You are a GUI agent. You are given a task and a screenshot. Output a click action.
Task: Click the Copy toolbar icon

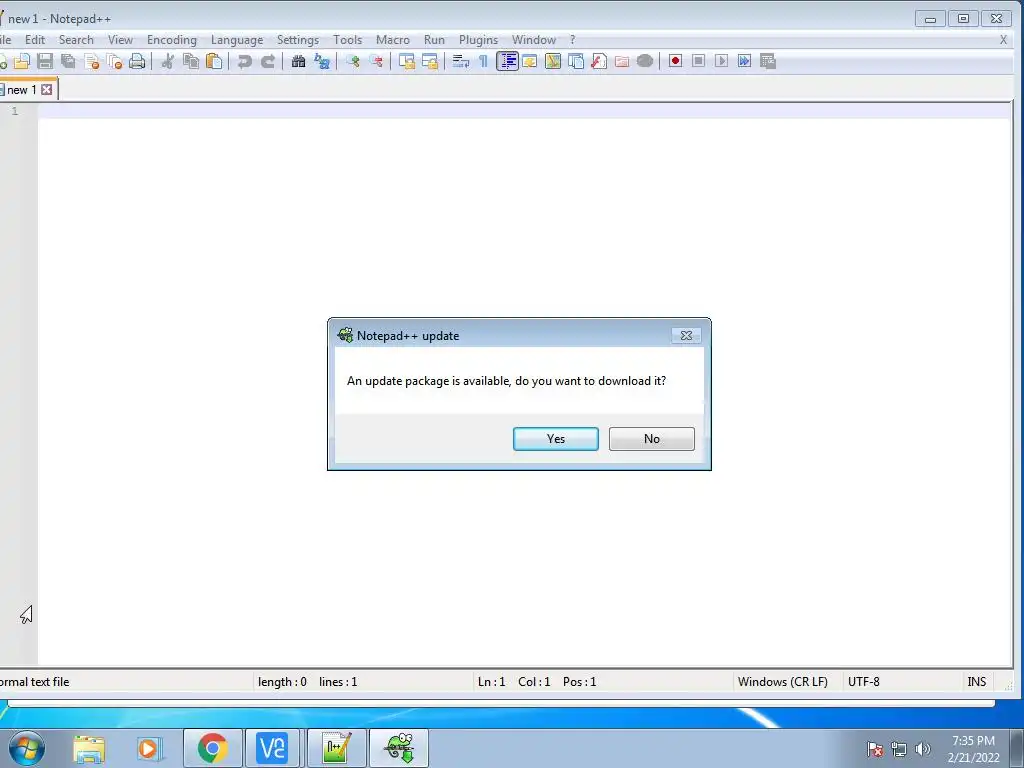coord(191,61)
